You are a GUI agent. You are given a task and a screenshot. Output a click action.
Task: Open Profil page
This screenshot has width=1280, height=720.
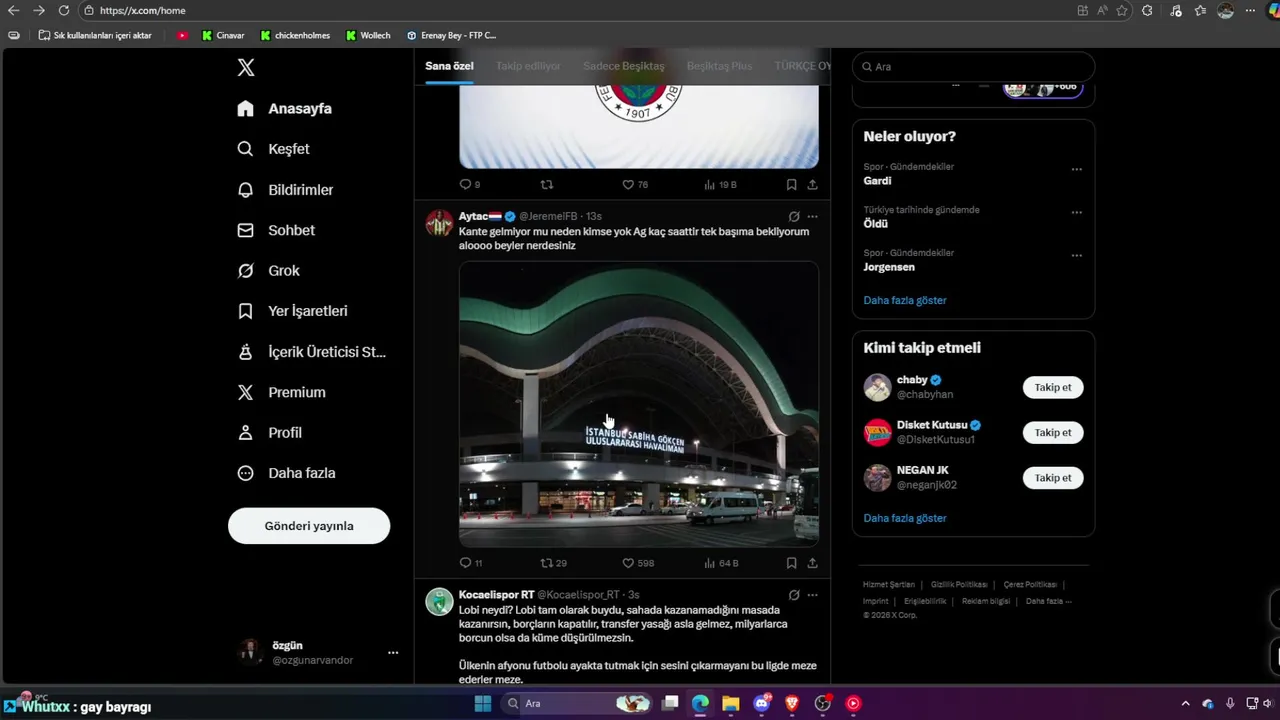[x=270, y=433]
